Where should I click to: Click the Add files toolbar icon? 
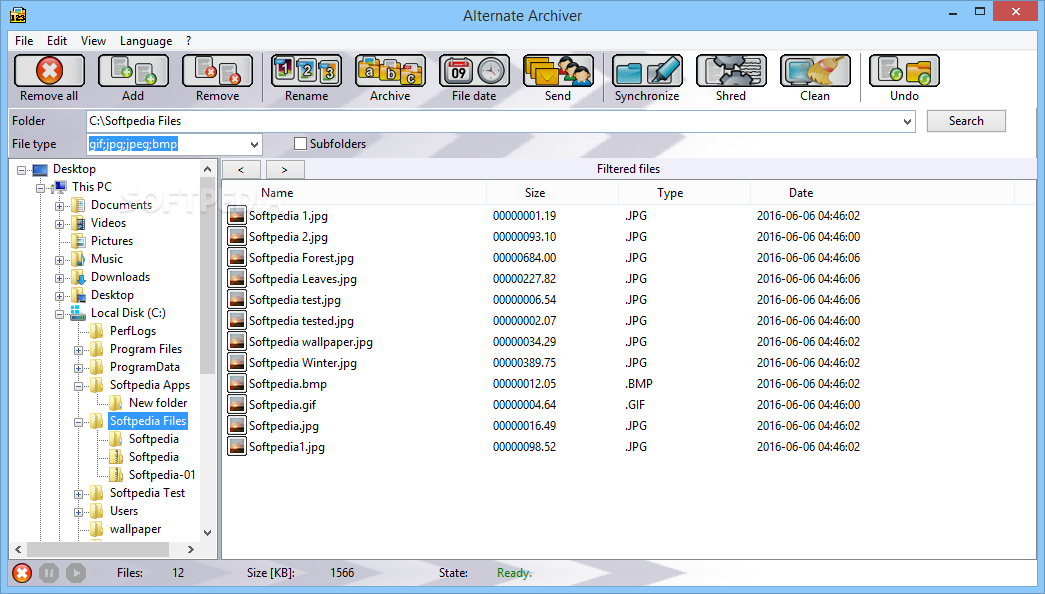point(133,71)
